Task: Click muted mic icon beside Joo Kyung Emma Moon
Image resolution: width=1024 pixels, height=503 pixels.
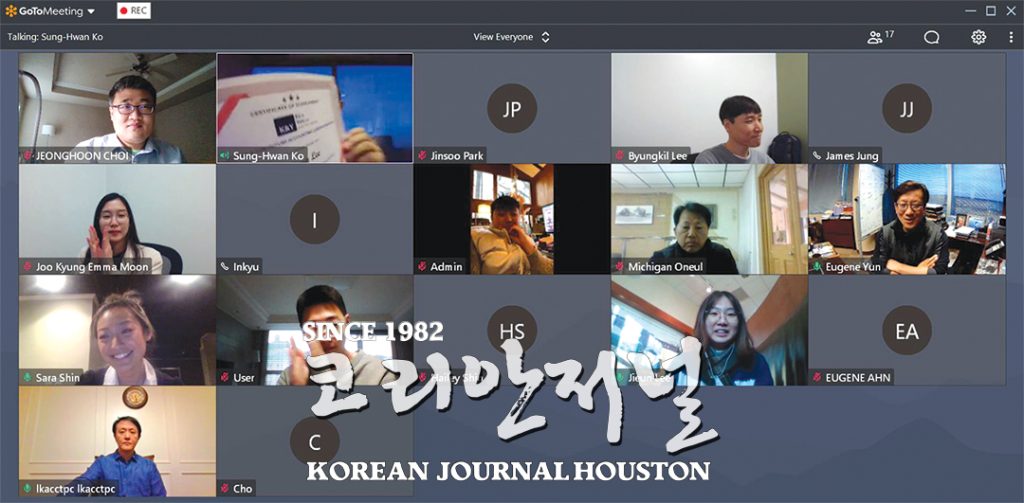Action: point(28,267)
